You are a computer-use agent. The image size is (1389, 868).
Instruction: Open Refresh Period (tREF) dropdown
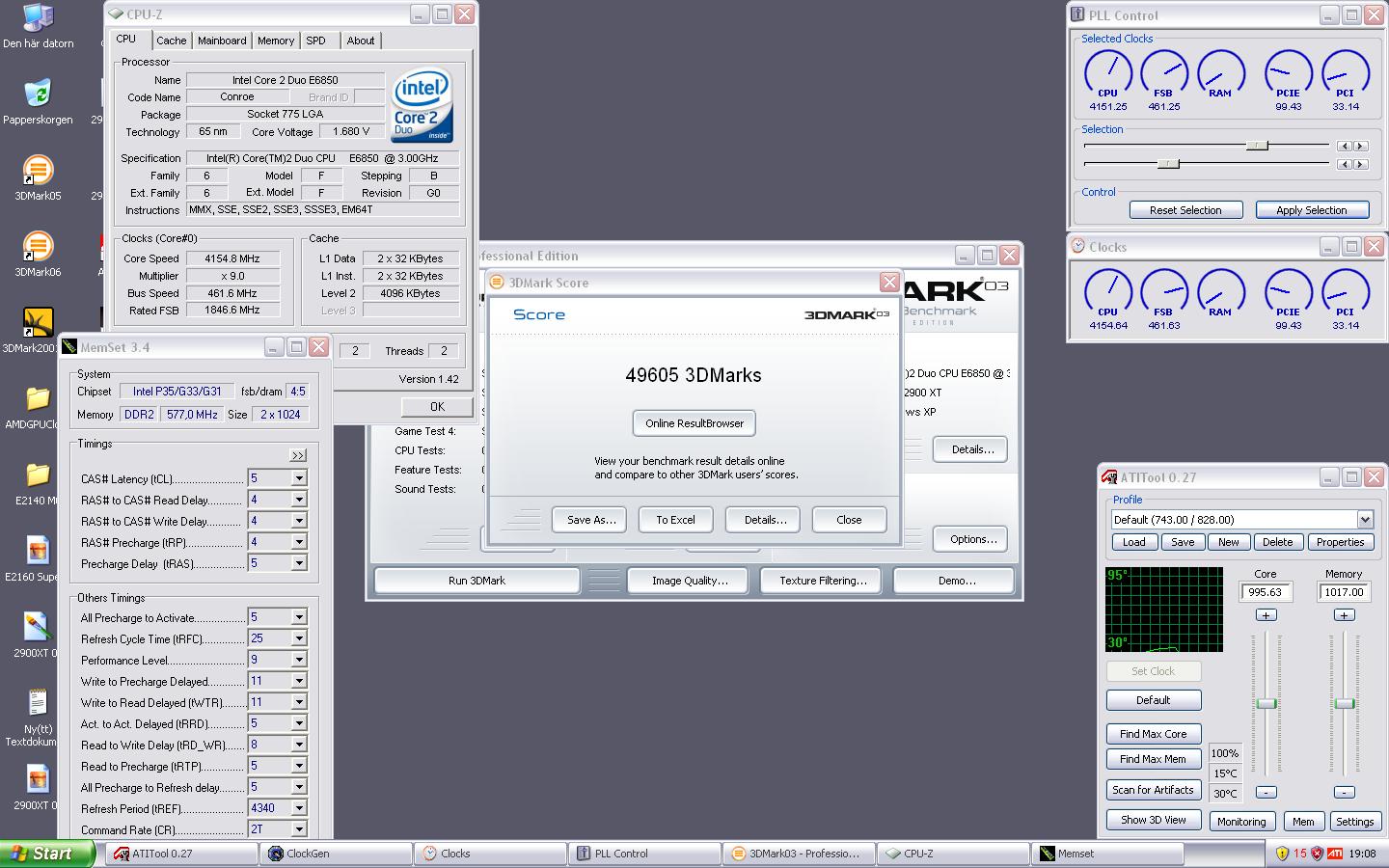coord(299,808)
